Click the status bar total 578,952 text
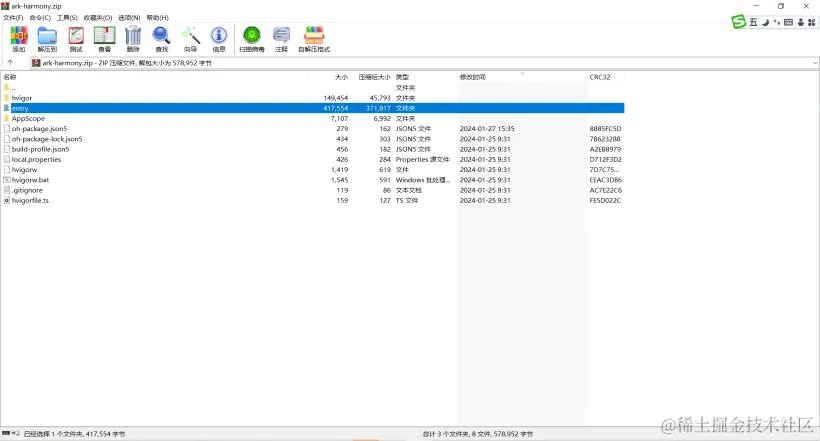The width and height of the screenshot is (820, 441). coord(478,434)
